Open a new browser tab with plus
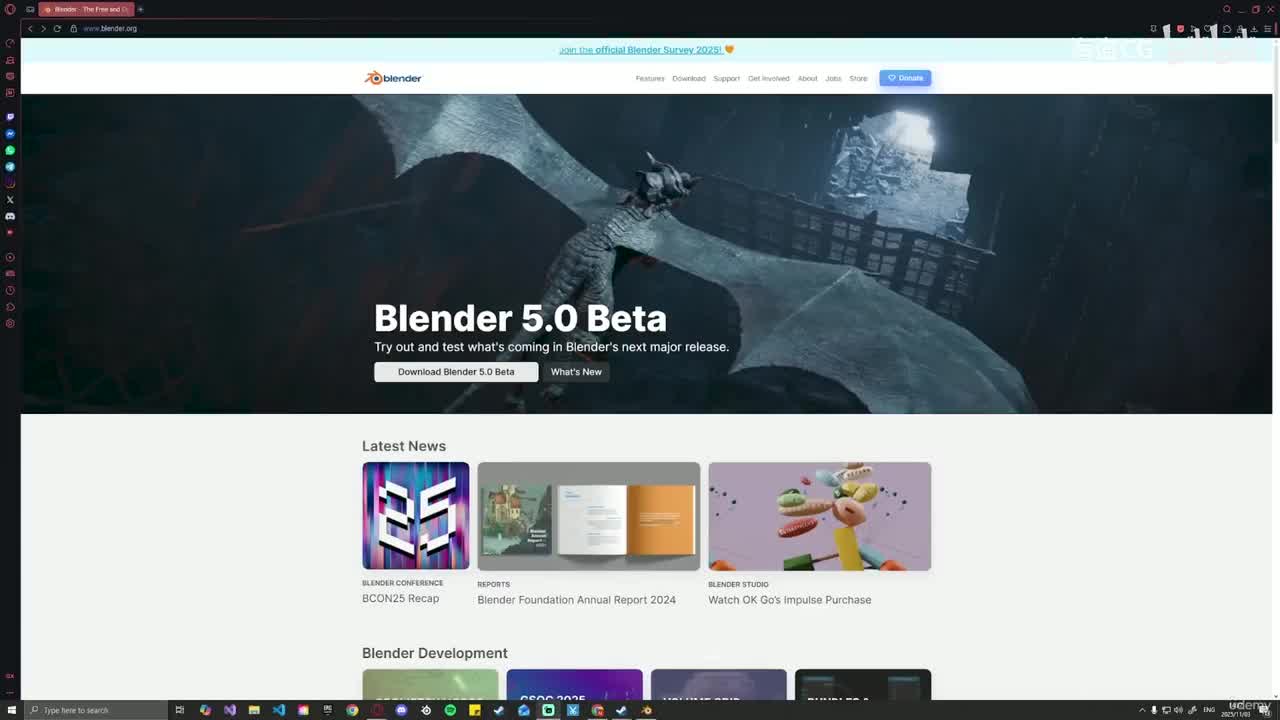 point(140,9)
